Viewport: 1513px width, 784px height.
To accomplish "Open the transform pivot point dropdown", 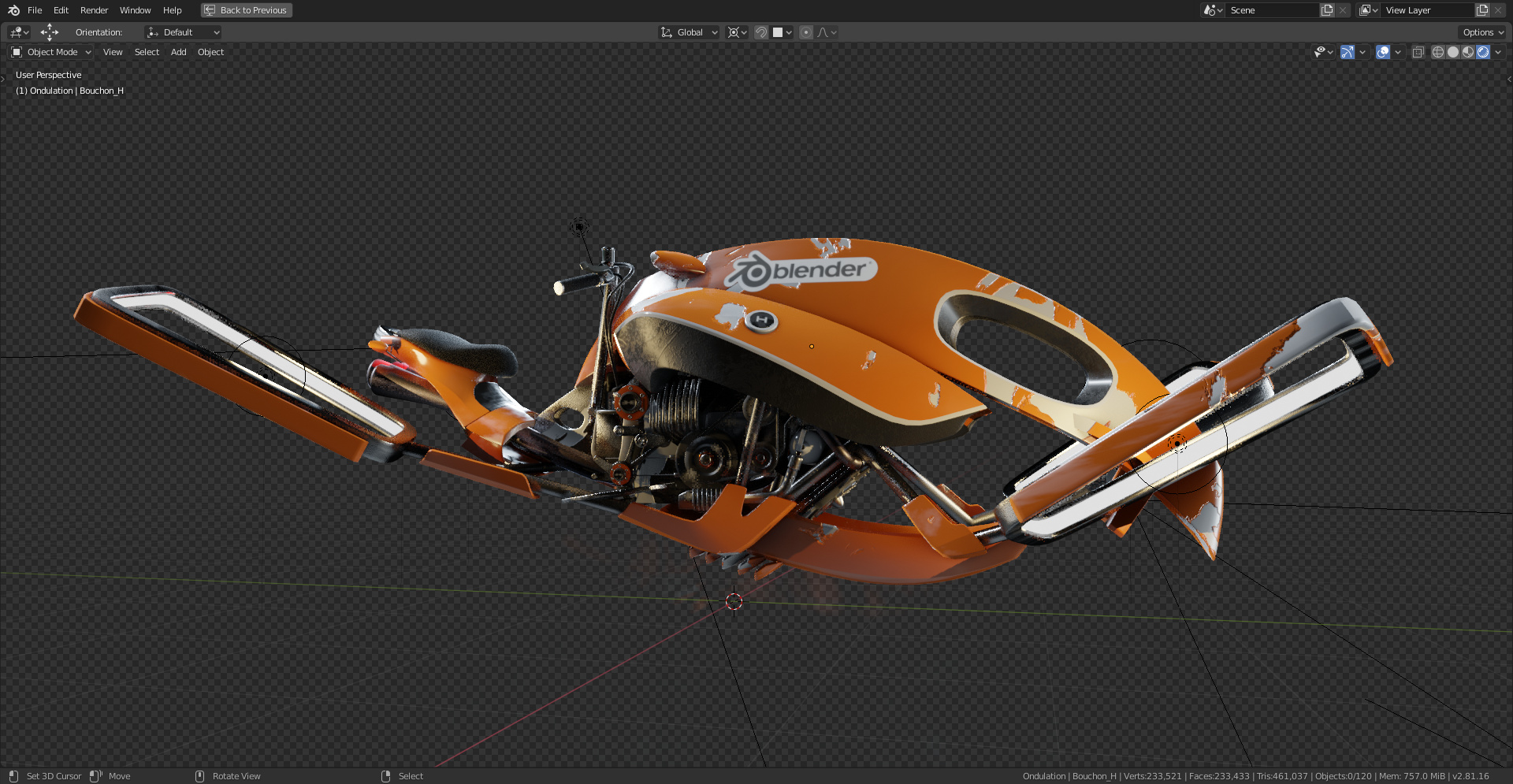I will coord(737,32).
